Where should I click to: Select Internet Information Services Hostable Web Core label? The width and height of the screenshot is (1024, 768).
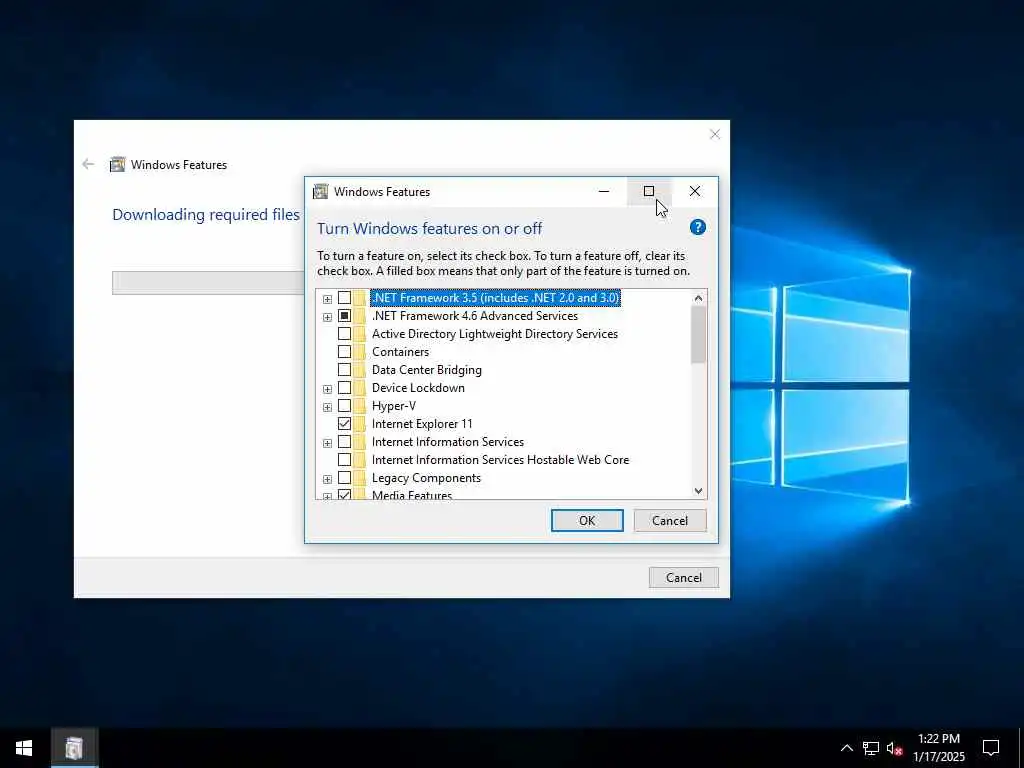tap(500, 460)
